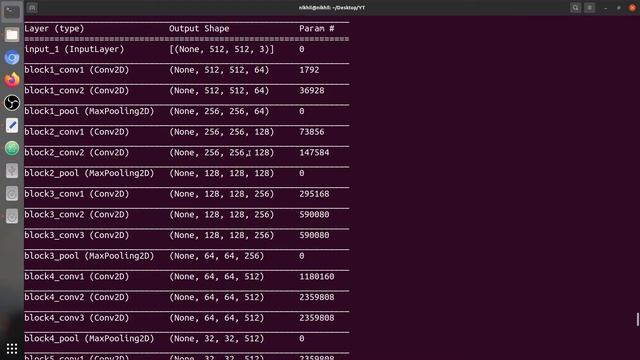Click 'block4_conv2 (Conv2D)' layer name
Viewport: 640px width, 360px height.
point(77,297)
